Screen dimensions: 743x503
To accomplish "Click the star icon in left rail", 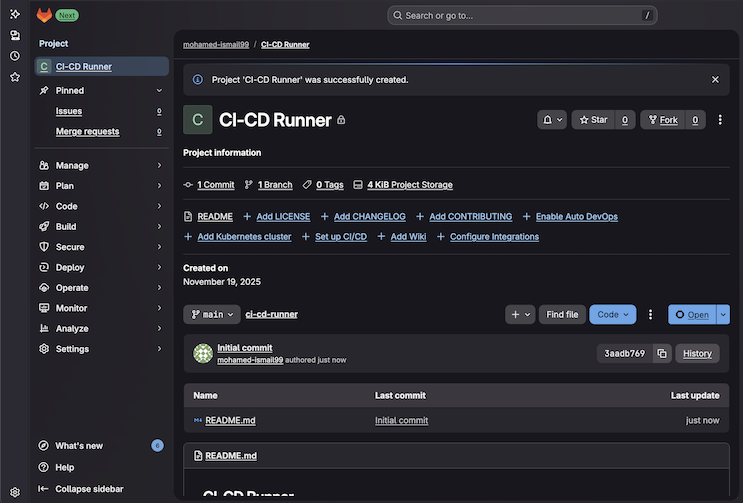I will pos(15,77).
